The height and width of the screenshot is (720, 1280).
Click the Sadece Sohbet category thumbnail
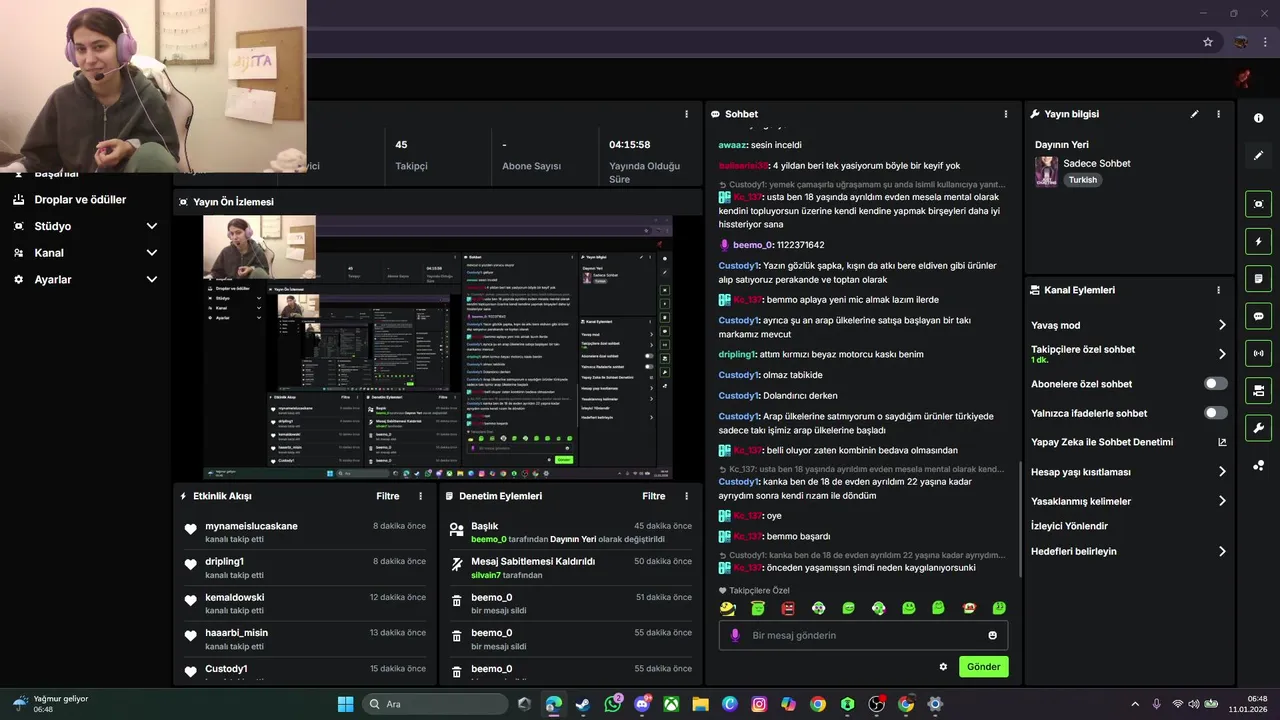click(x=1046, y=171)
